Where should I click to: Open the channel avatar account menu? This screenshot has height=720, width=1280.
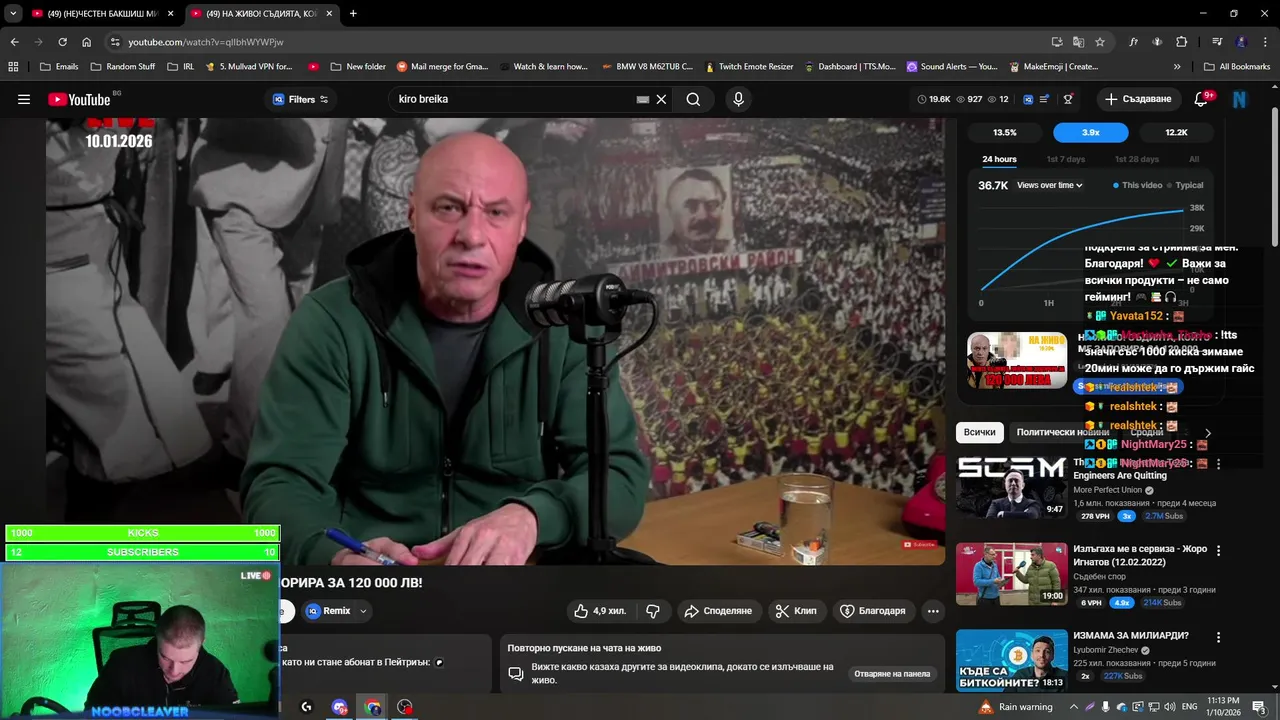tap(1240, 99)
